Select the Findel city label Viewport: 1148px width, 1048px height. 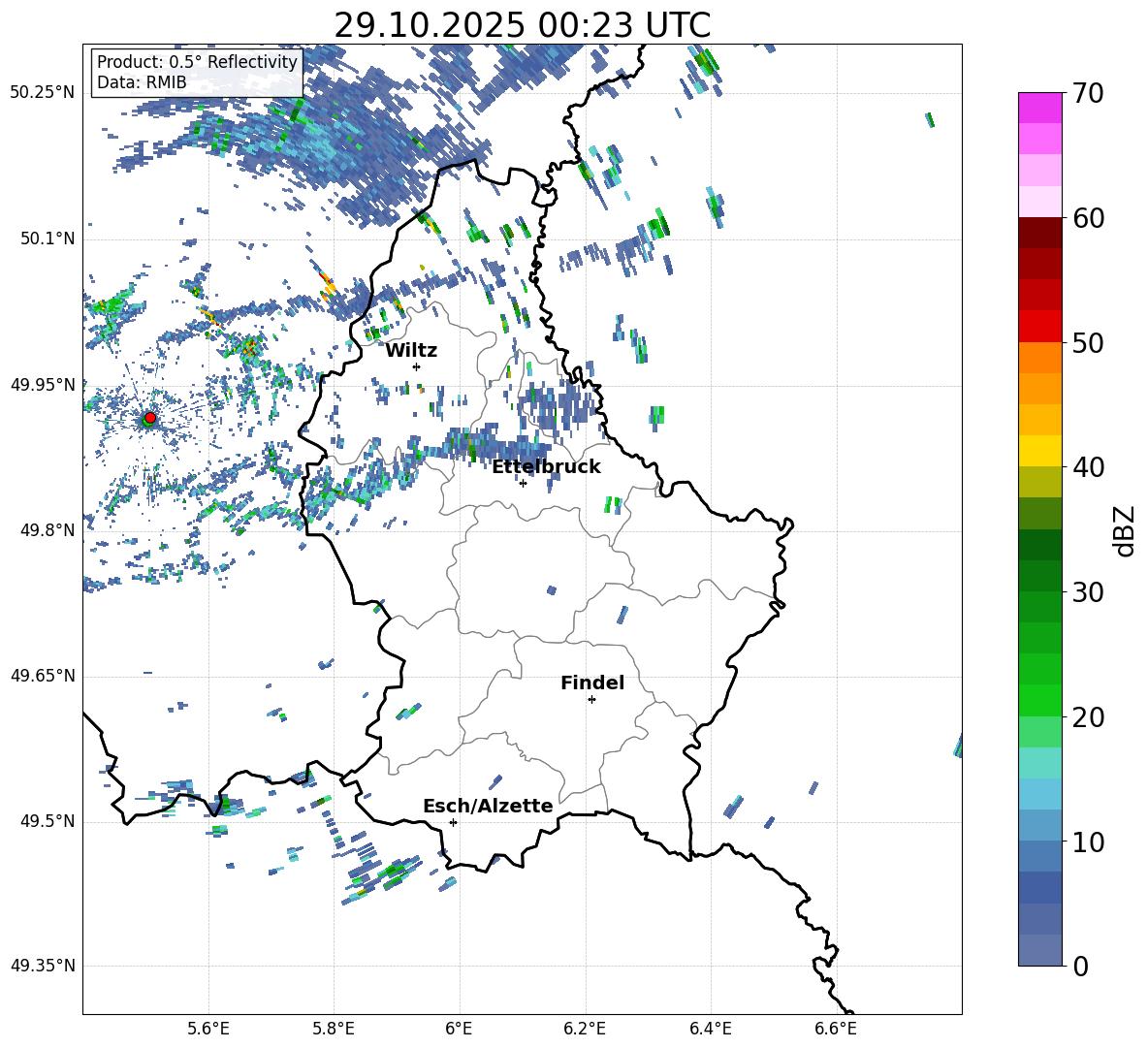(592, 683)
